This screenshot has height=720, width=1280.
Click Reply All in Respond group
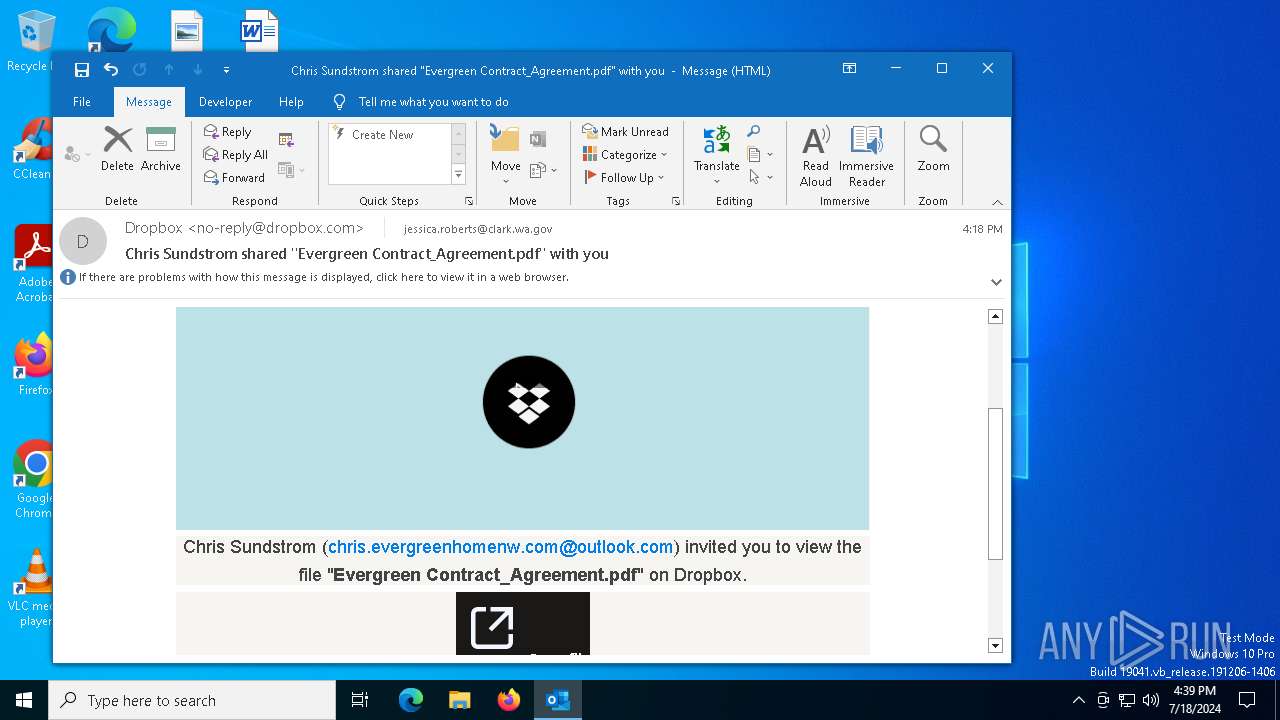236,155
